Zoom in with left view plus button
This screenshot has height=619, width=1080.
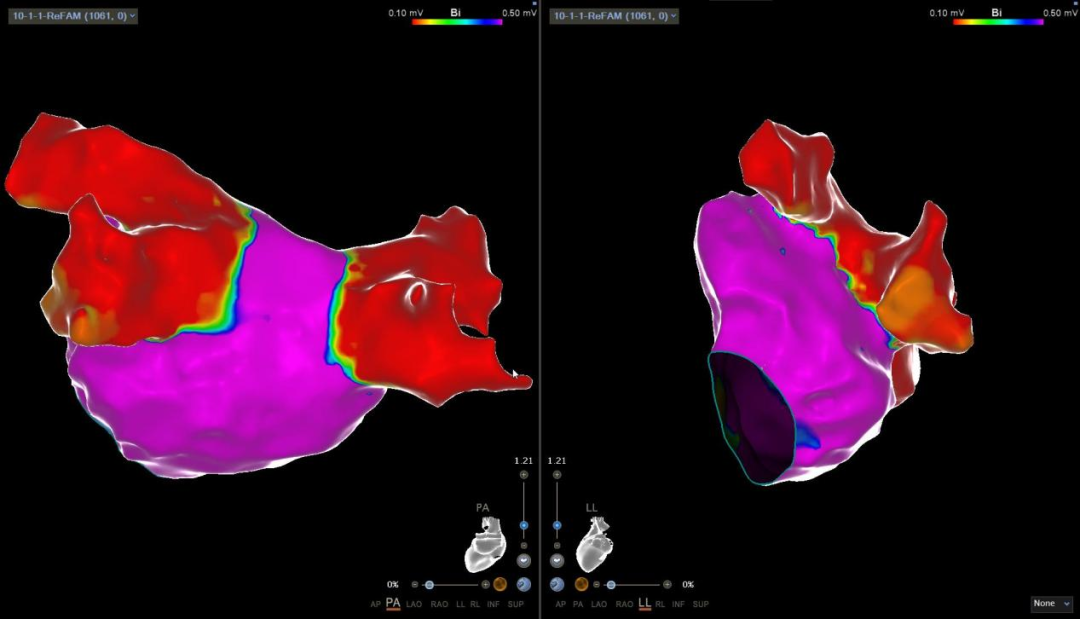pyautogui.click(x=523, y=475)
